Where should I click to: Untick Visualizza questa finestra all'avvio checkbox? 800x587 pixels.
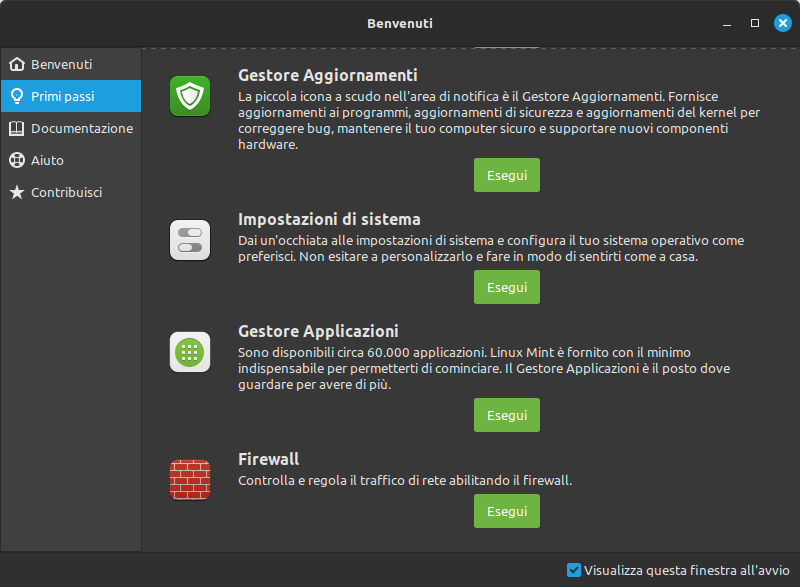coord(573,570)
